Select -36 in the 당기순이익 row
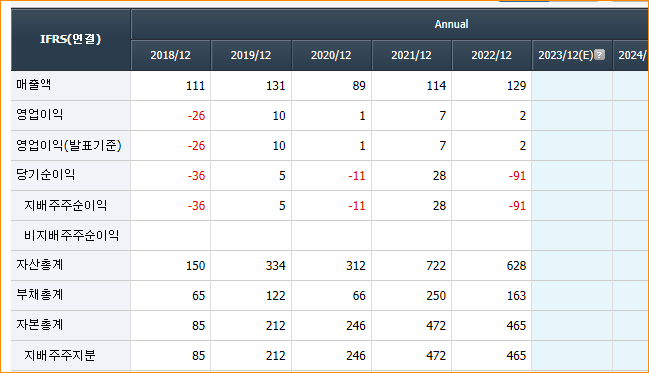649x373 pixels. click(x=196, y=176)
